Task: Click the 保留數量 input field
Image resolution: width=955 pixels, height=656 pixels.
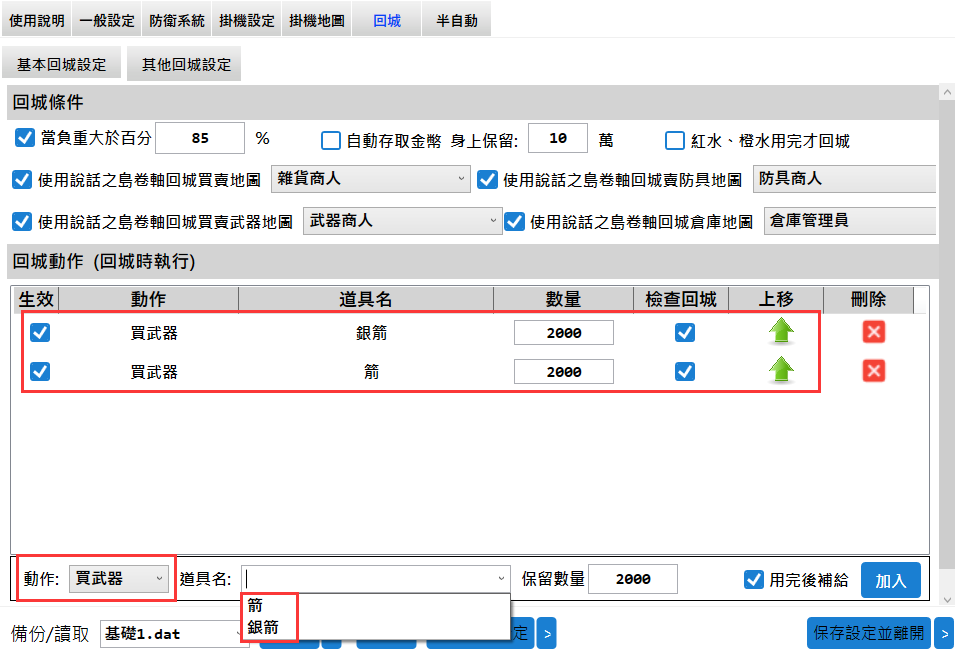Action: [633, 579]
